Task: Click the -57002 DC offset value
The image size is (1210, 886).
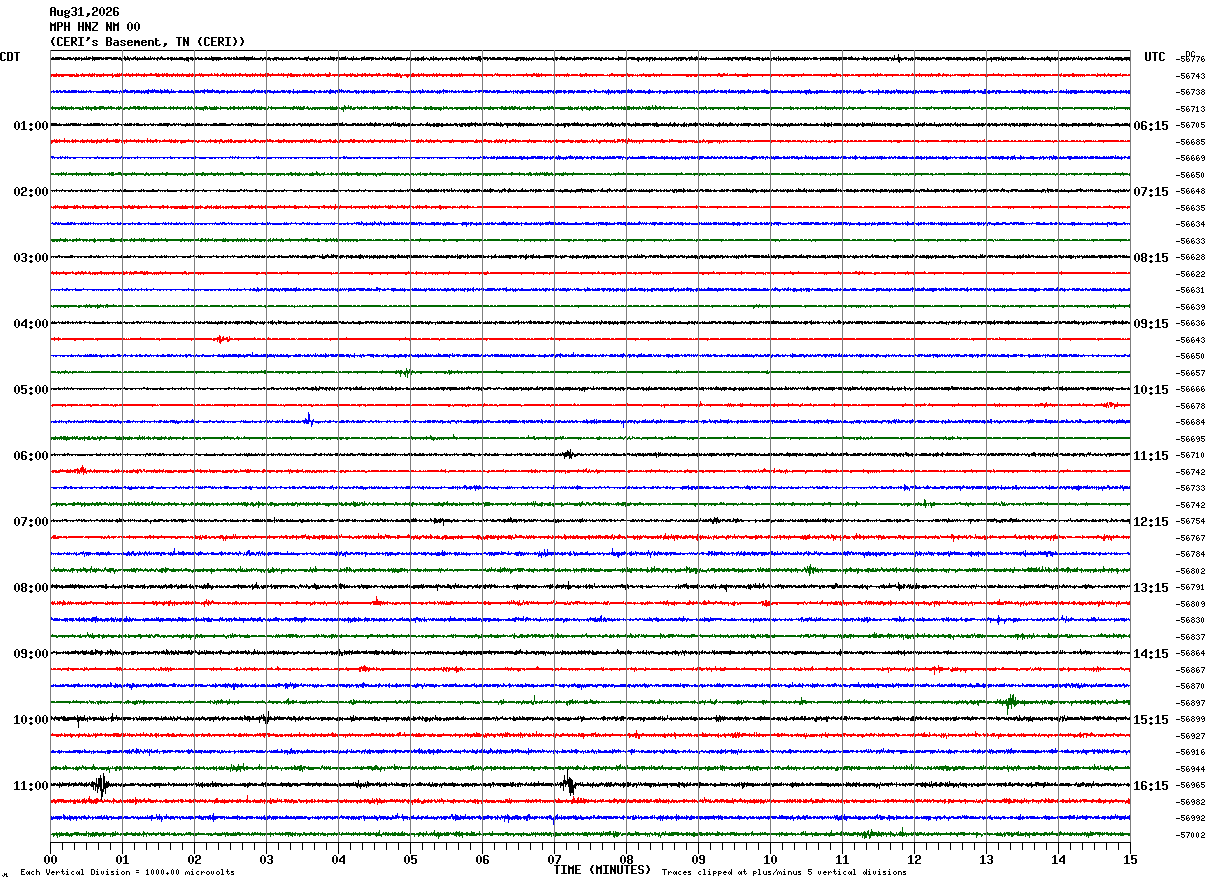Action: [x=1191, y=835]
